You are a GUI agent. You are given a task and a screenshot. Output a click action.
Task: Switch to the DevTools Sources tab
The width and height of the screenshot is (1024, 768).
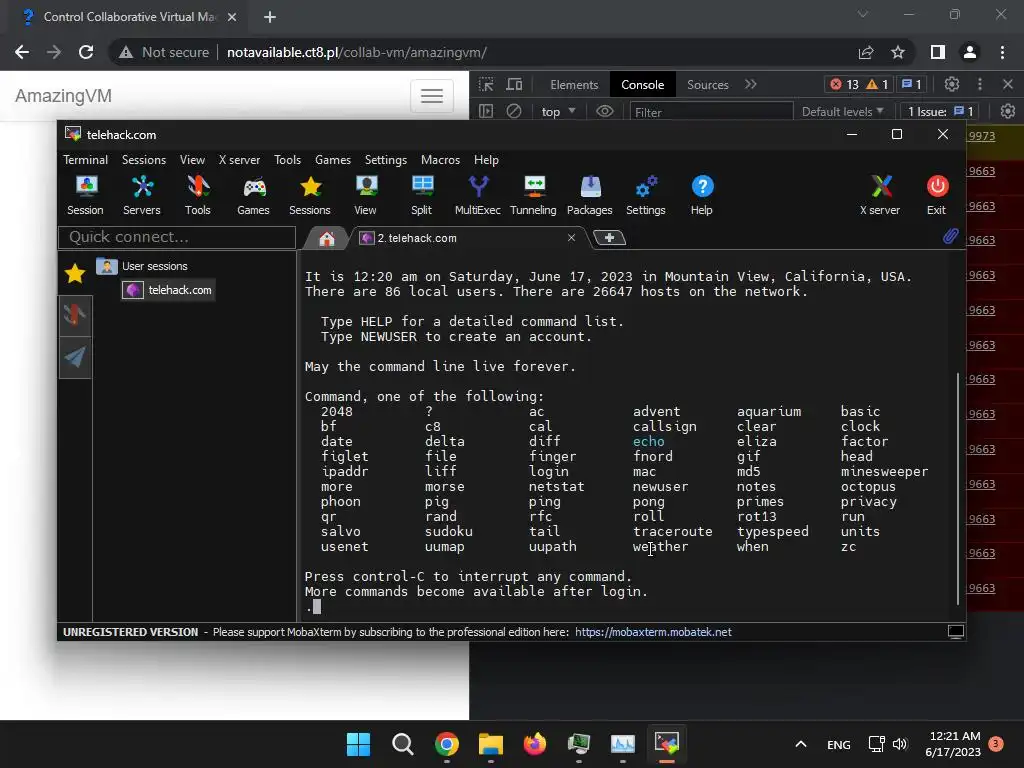[x=707, y=85]
